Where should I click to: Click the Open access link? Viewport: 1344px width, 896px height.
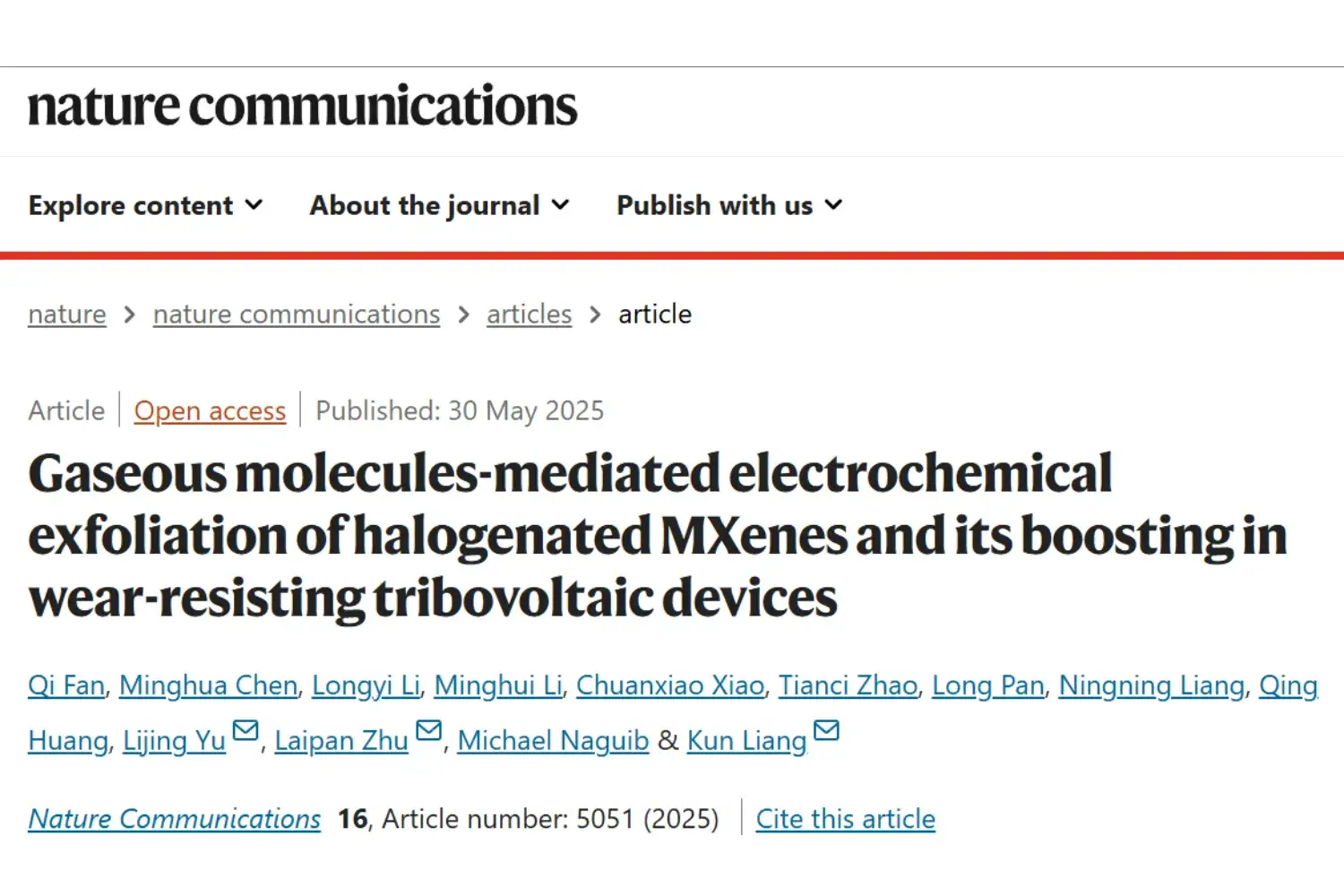point(210,411)
